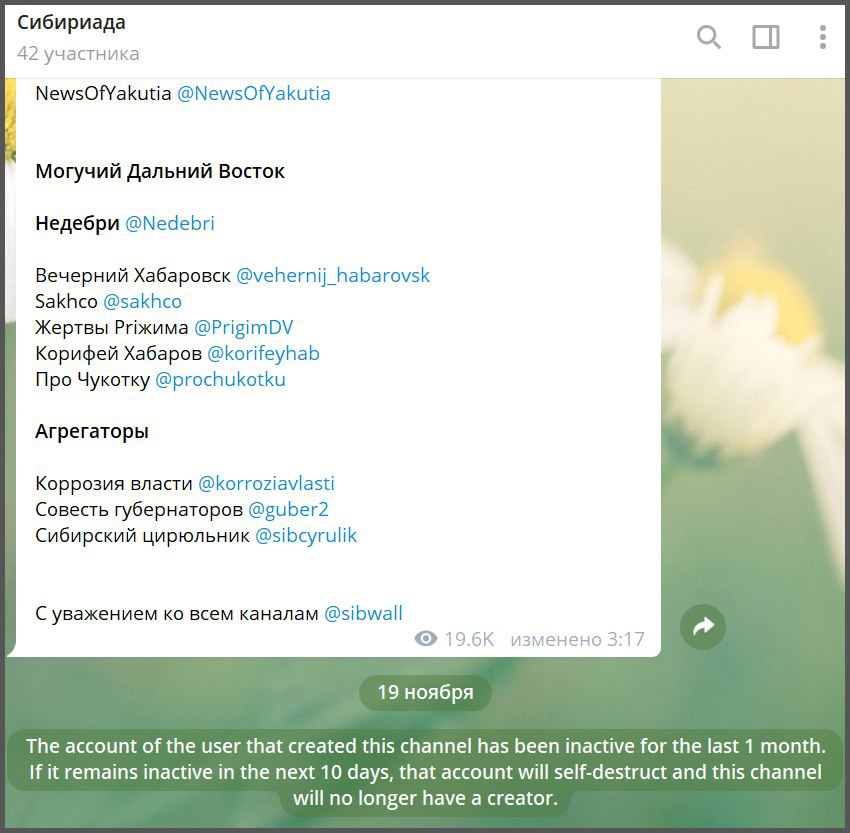Go to the @prochukotku channel
Viewport: 850px width, 833px height.
tap(220, 379)
